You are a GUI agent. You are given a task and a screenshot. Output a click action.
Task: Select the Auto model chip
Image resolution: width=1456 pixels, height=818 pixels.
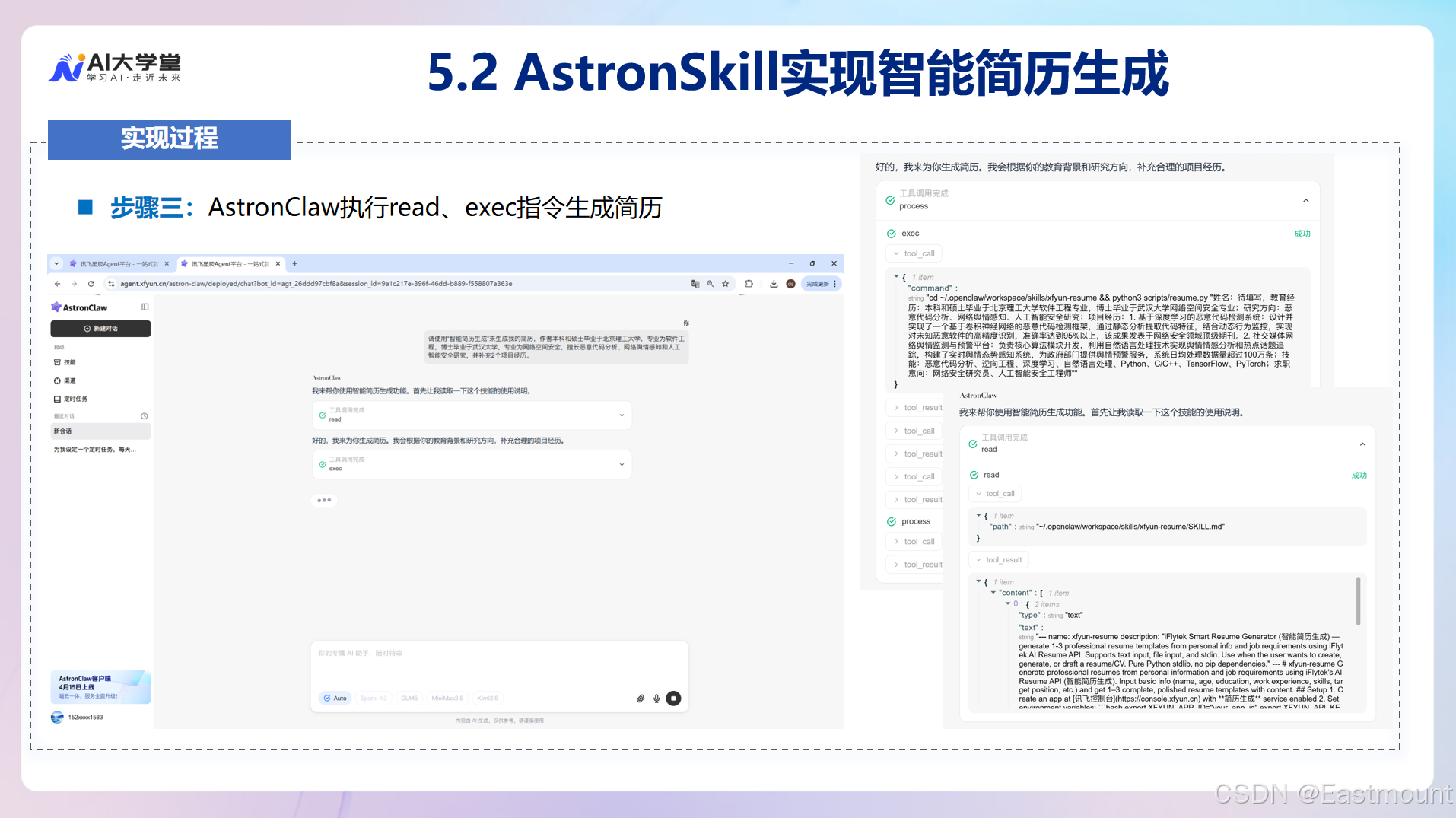335,699
